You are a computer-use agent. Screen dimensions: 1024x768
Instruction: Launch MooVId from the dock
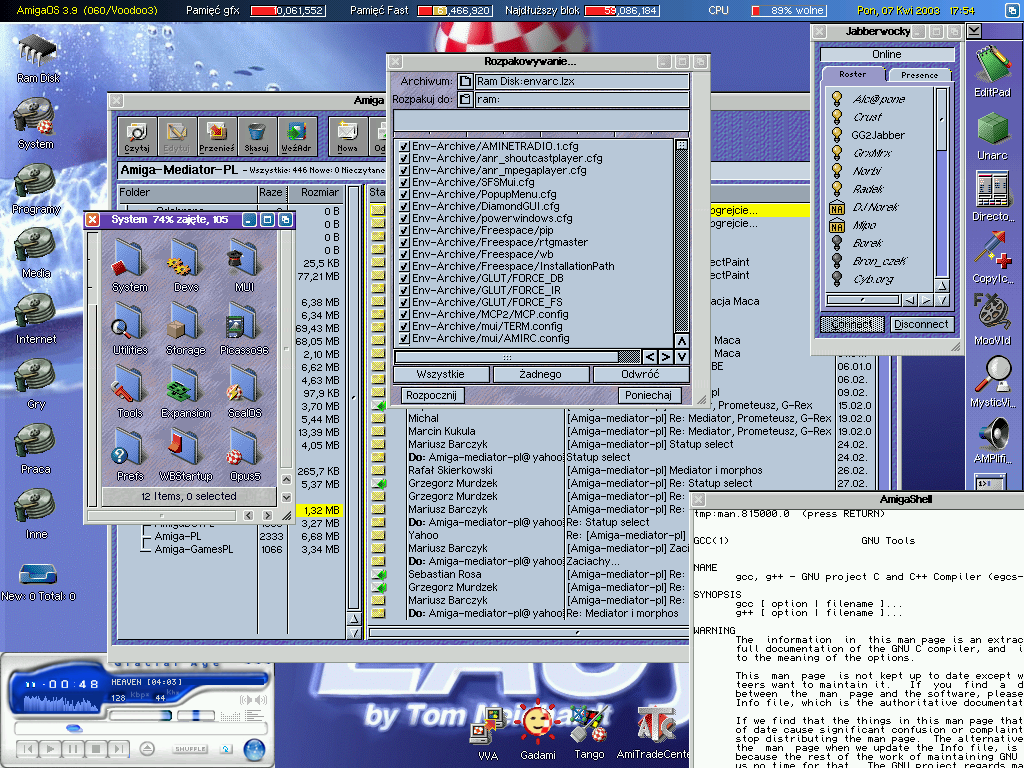992,320
